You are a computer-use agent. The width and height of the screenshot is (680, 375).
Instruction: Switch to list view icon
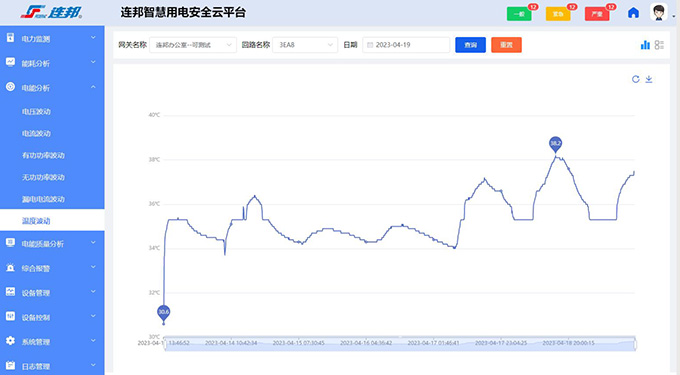pos(659,45)
